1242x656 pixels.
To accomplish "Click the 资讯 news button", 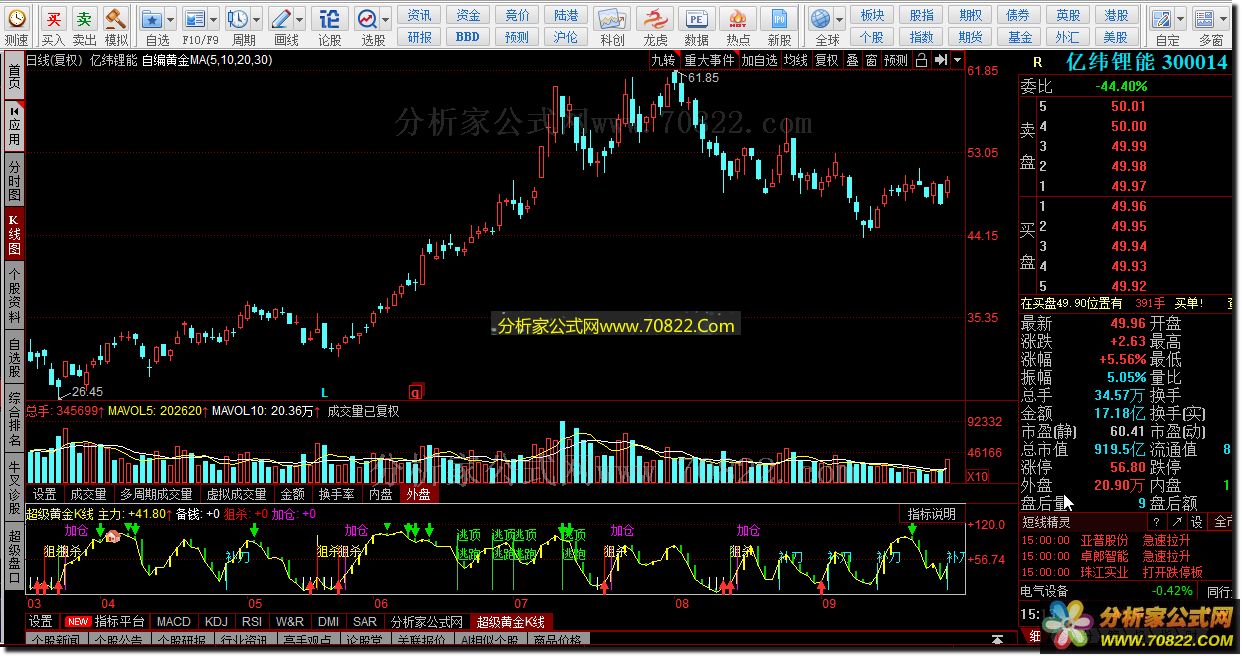I will (420, 15).
